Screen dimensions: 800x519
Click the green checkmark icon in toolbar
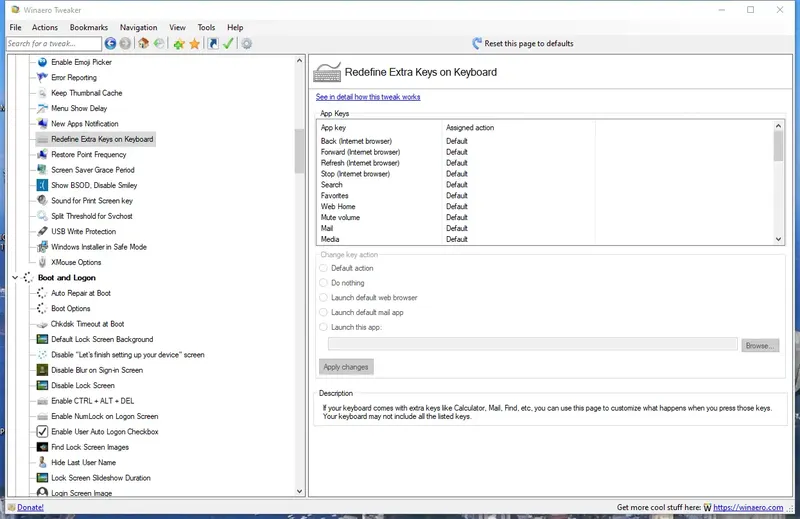click(x=228, y=43)
